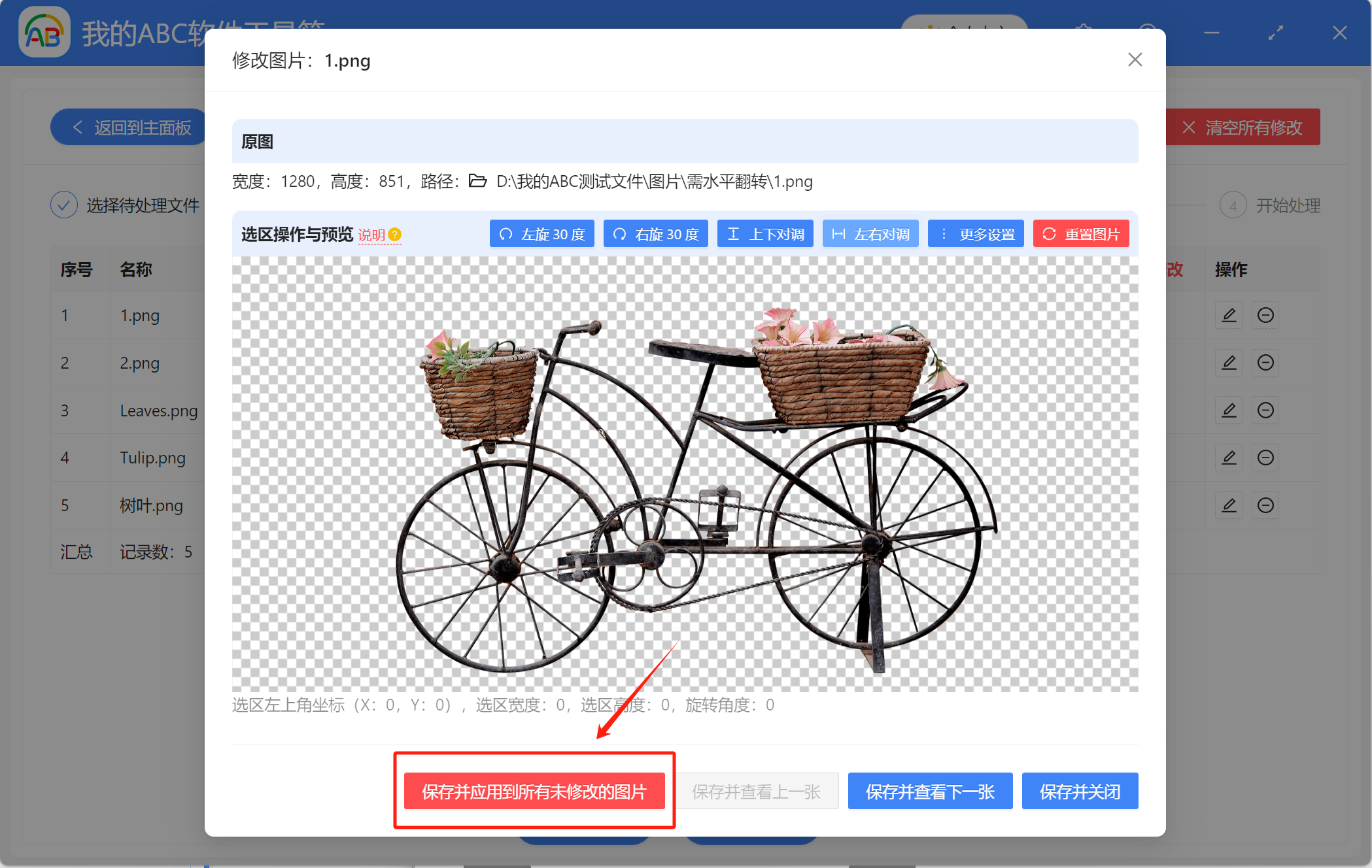The image size is (1372, 868).
Task: Close the 修改图片 dialog with X
Action: click(1135, 60)
